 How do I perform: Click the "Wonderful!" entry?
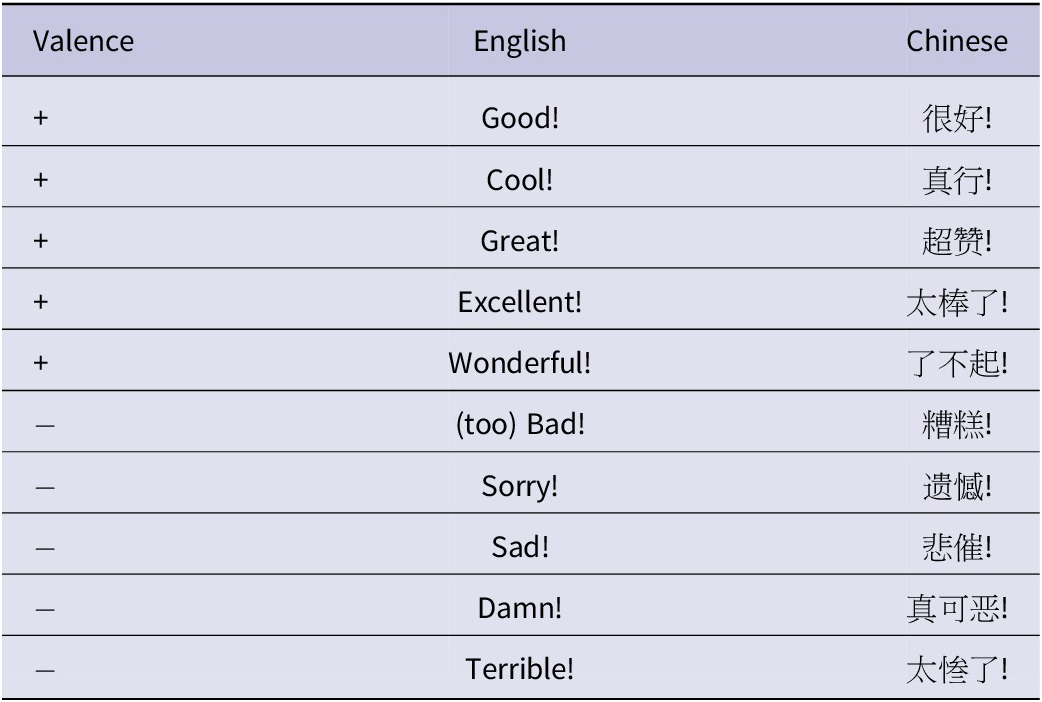519,363
